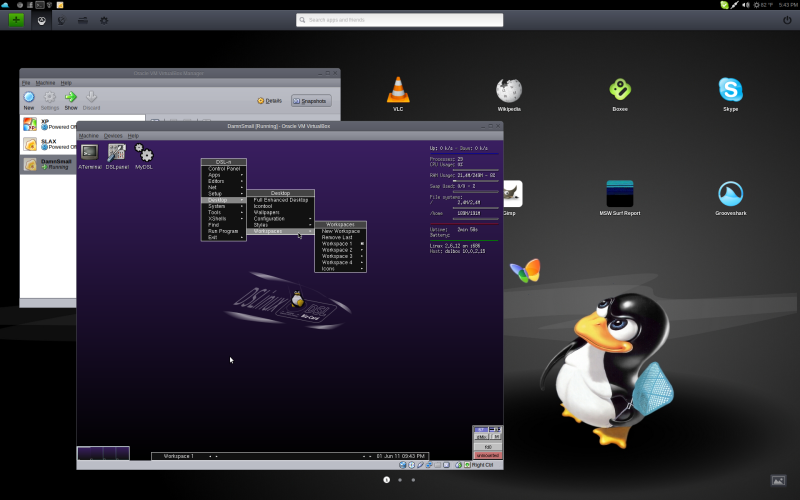This screenshot has height=500, width=800.
Task: Expand the Tools submenu in DSL menu
Action: click(x=223, y=212)
